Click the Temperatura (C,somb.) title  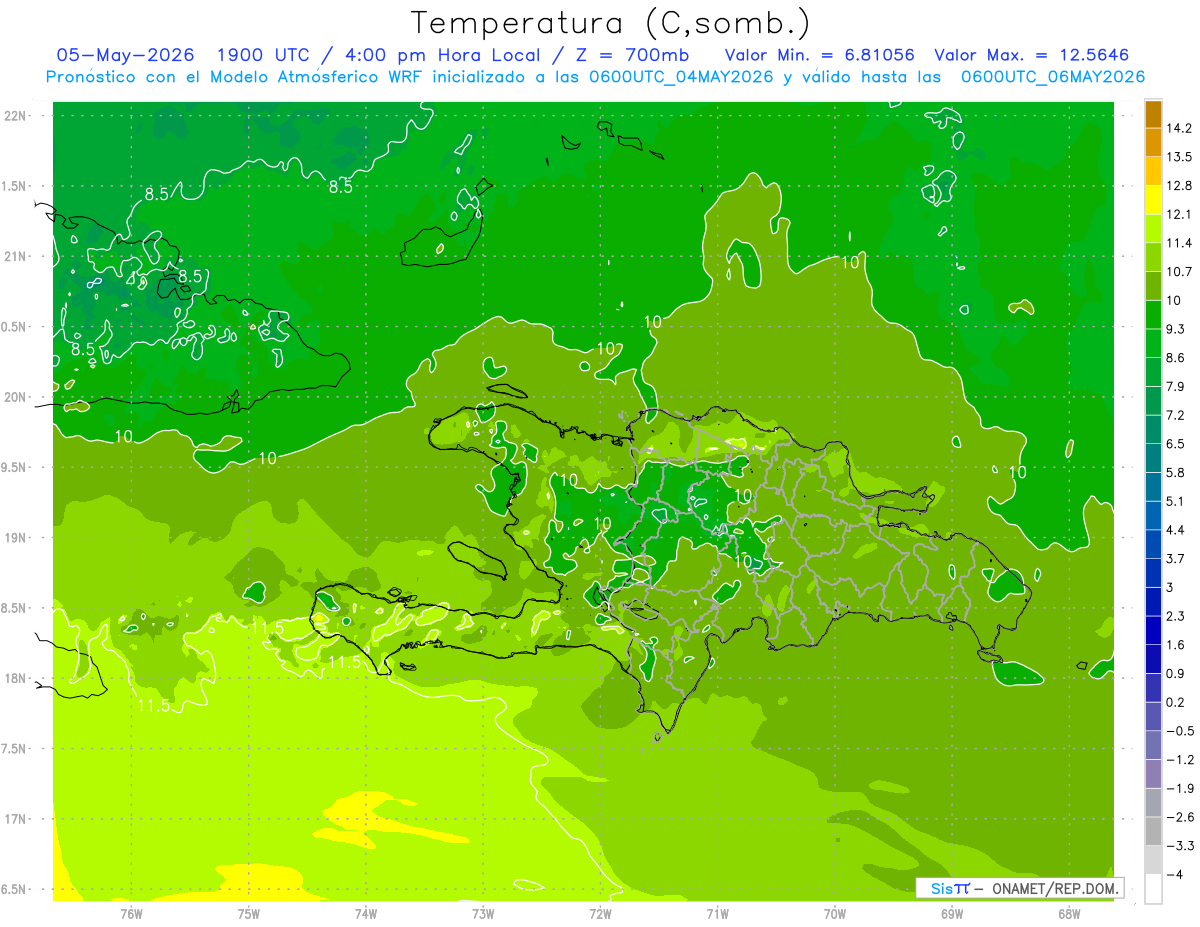(x=611, y=22)
